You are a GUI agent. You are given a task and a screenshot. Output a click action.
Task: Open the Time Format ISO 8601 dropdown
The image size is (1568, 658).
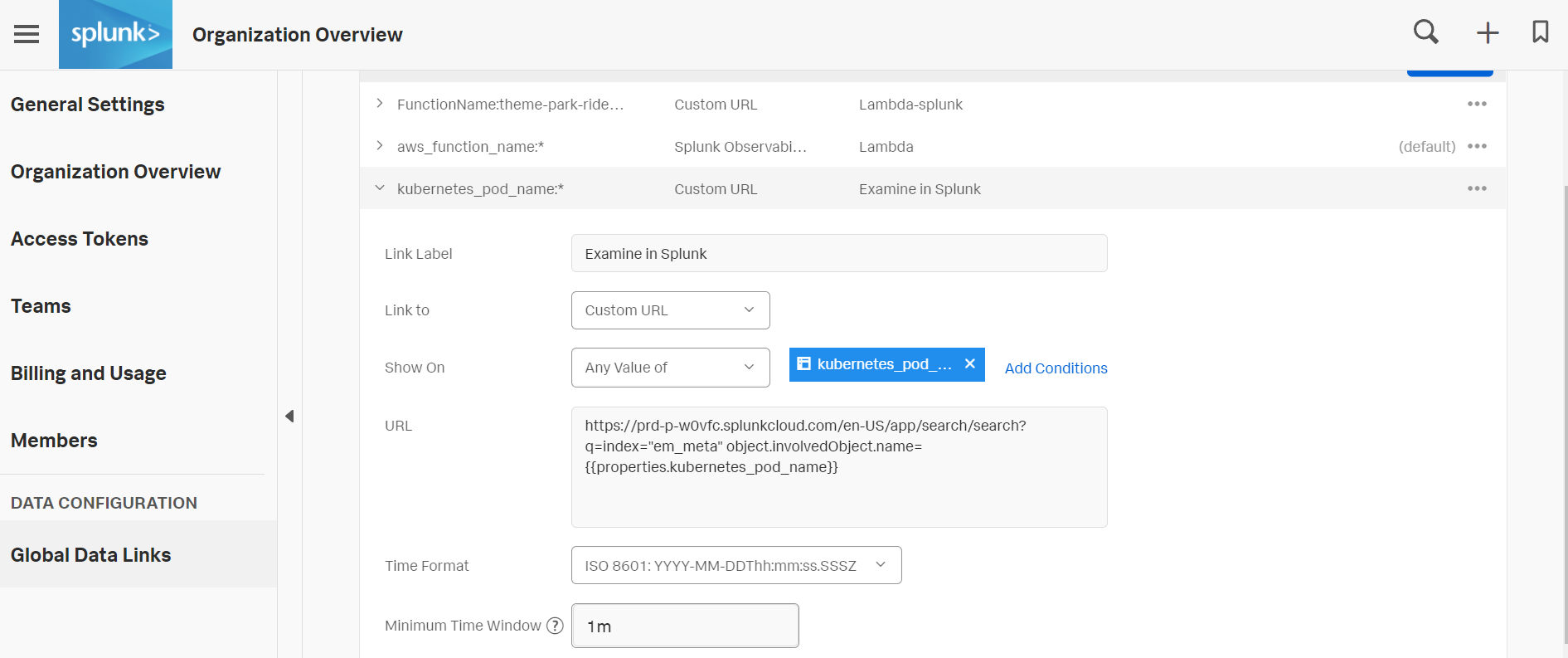[x=736, y=565]
